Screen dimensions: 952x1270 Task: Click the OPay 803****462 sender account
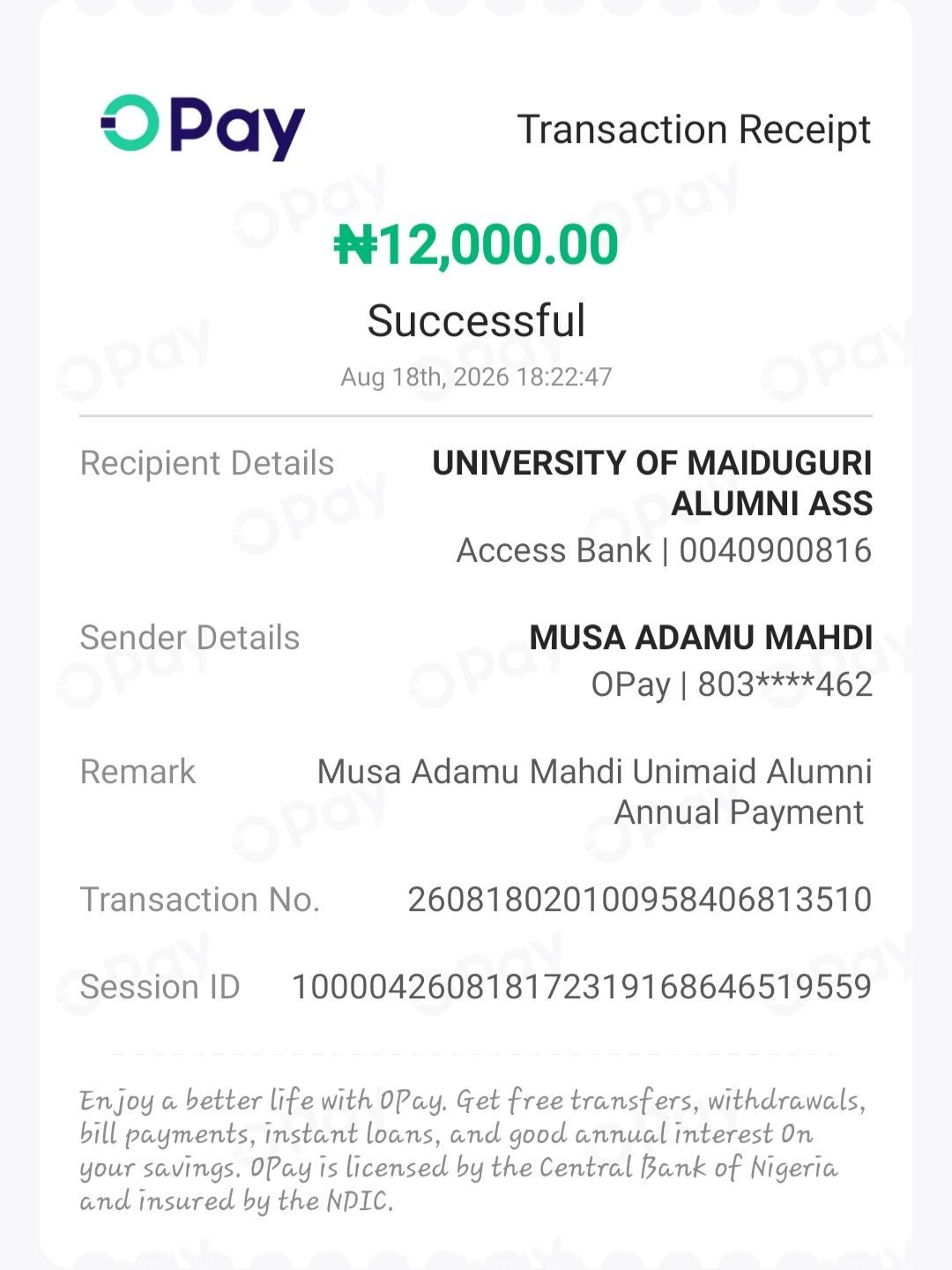point(732,684)
